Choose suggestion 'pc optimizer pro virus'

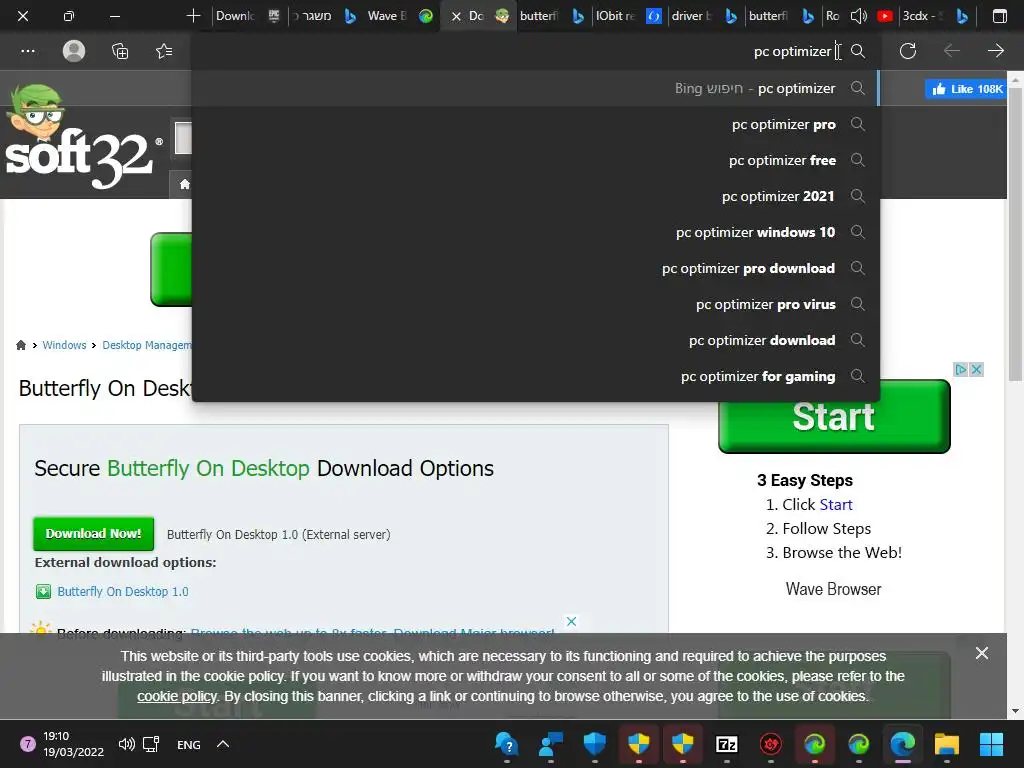(536, 304)
